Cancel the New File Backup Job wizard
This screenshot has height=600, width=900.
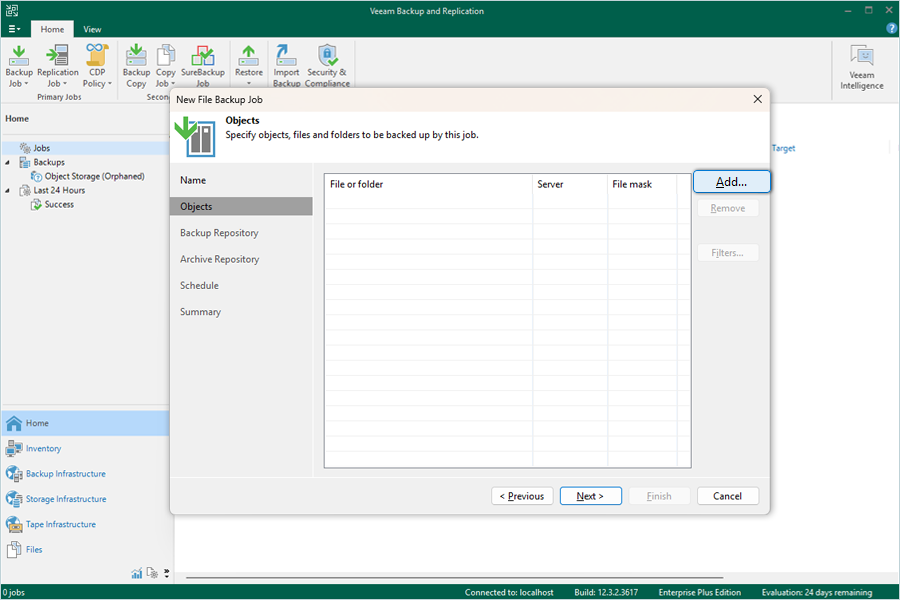click(x=728, y=496)
